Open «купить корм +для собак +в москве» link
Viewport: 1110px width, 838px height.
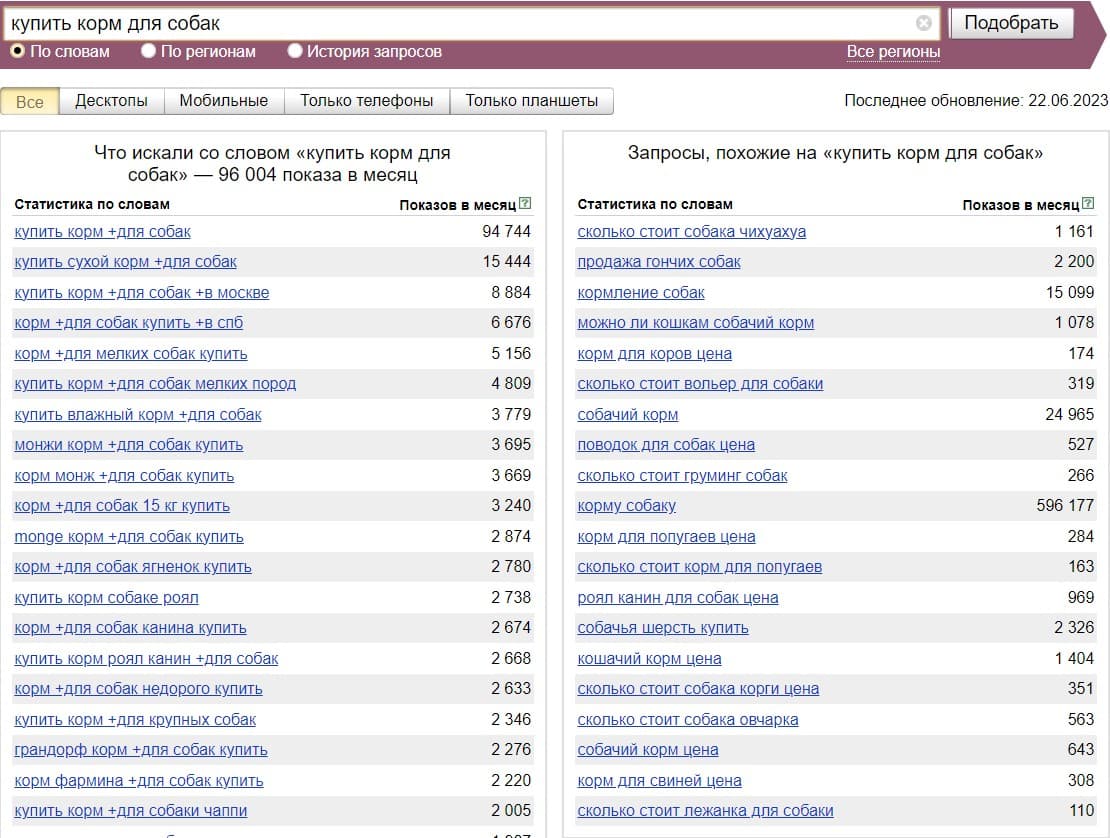coord(142,292)
